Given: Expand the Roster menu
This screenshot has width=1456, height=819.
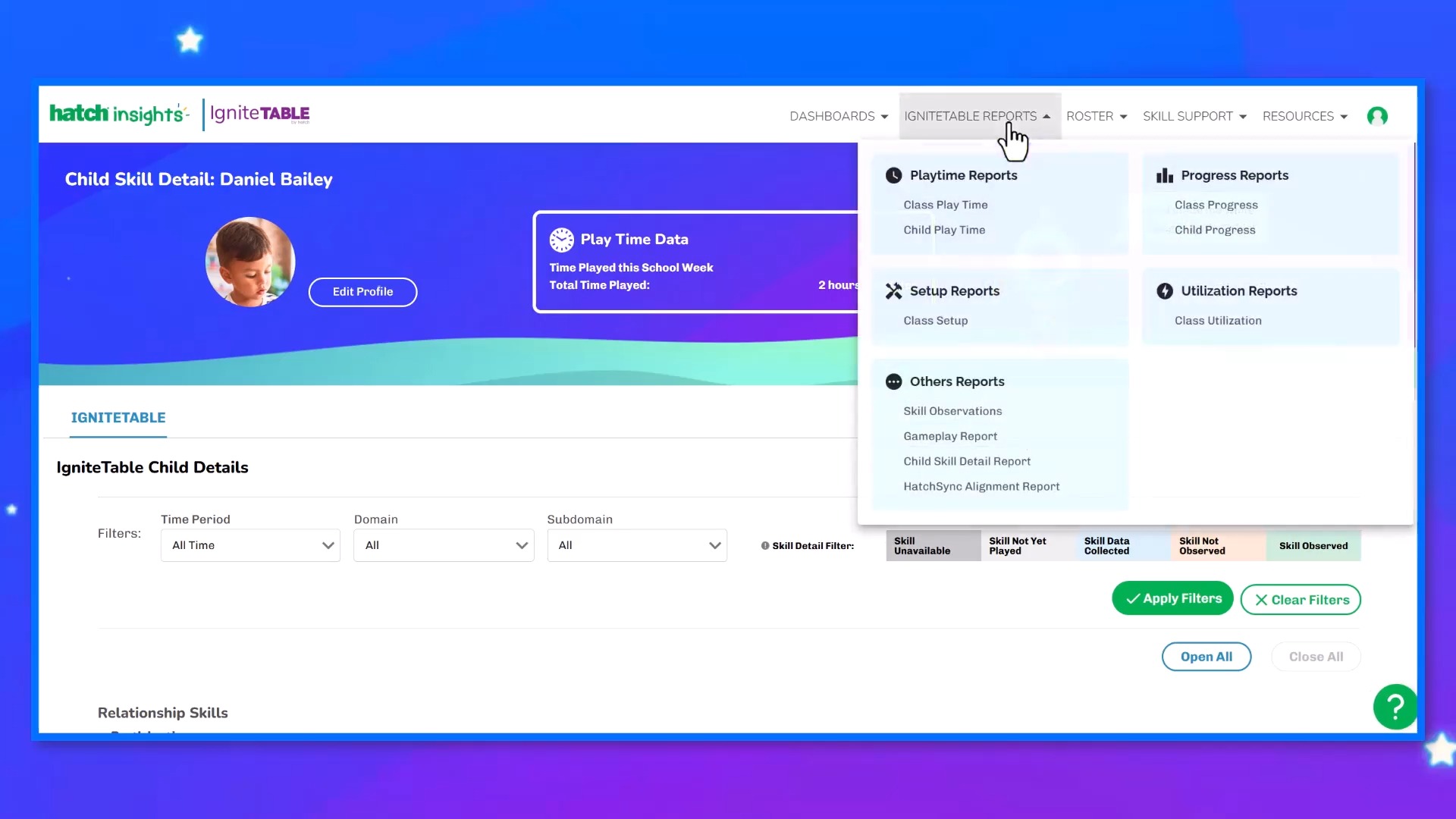Looking at the screenshot, I should coord(1097,116).
